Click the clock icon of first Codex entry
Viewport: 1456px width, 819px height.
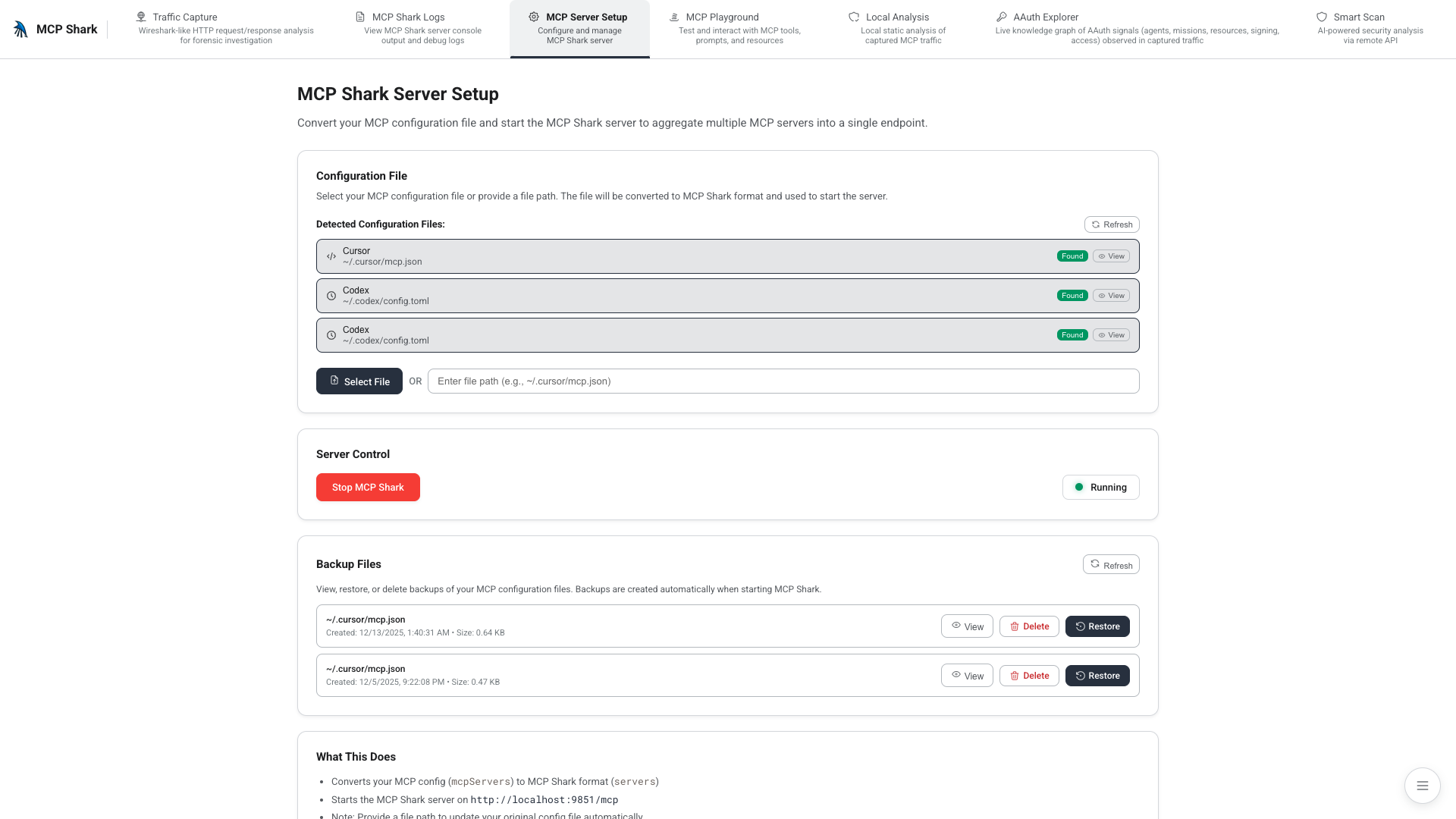point(331,296)
